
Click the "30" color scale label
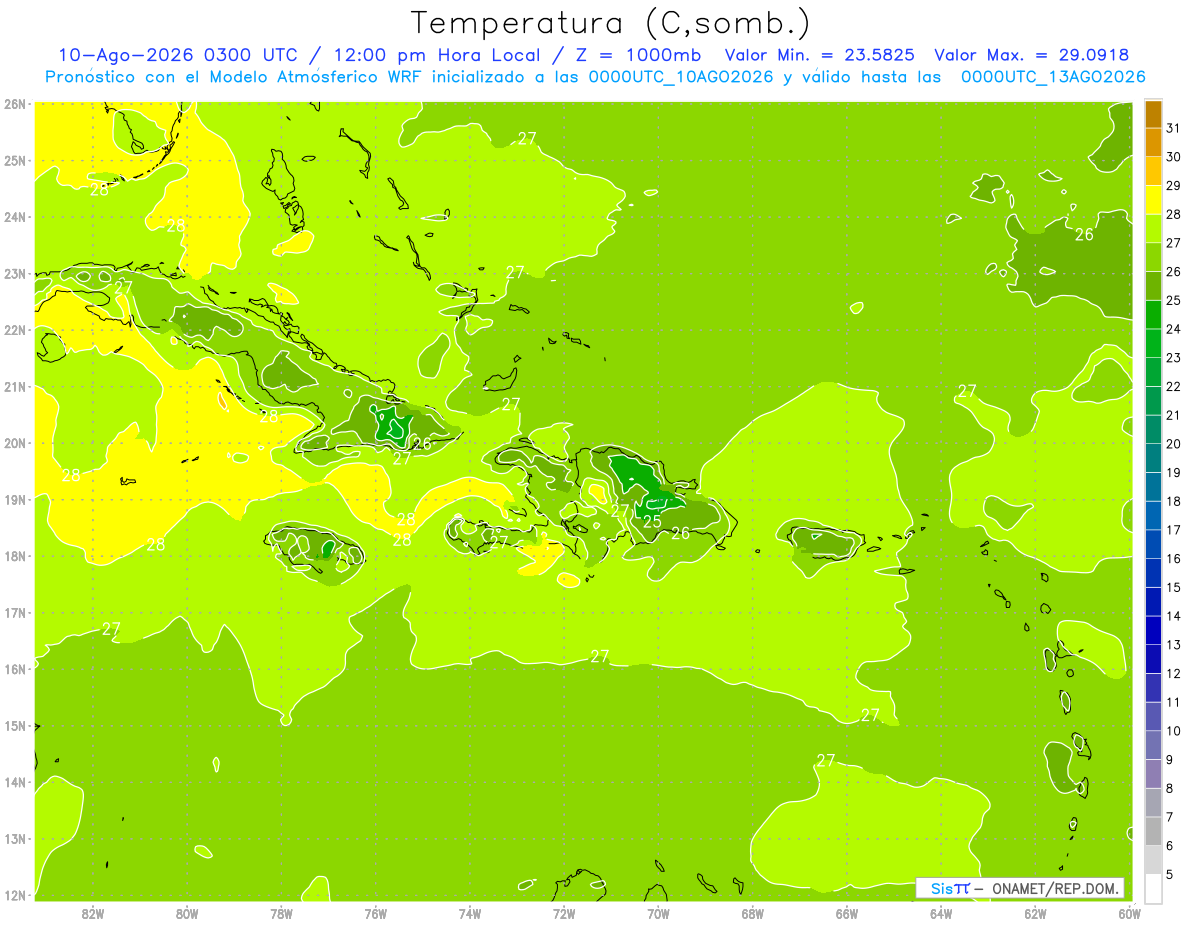1173,156
